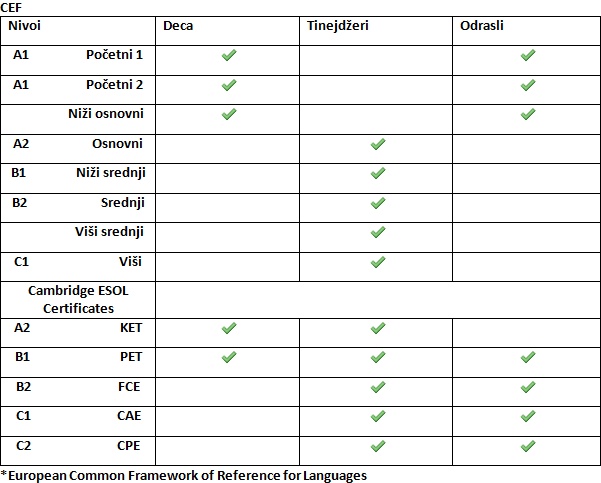
Task: Select the Tinejdžeri column header
Action: pyautogui.click(x=337, y=26)
